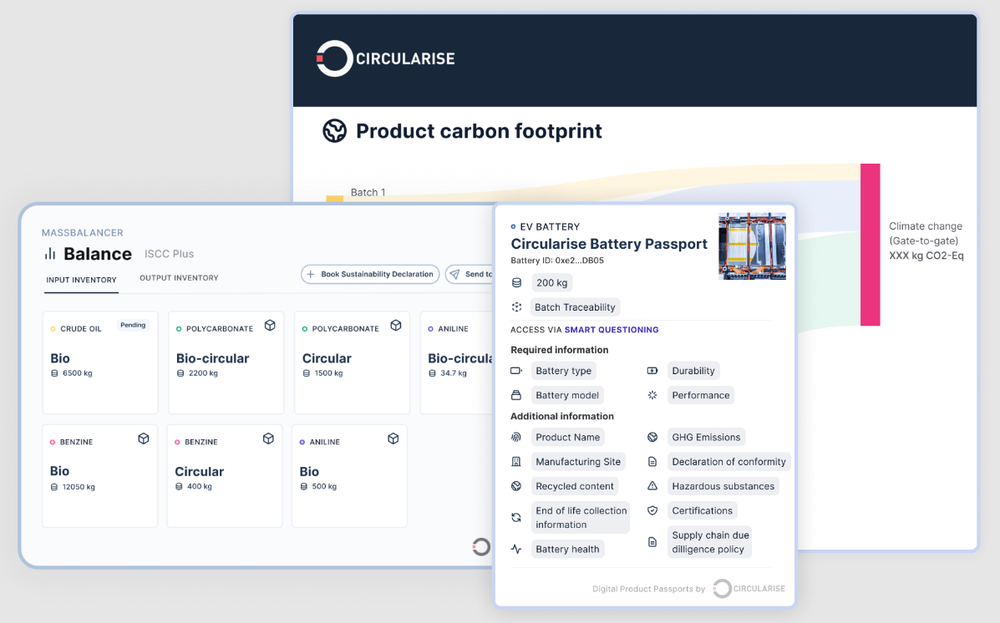Click the Circularise logo in passport footer

749,589
